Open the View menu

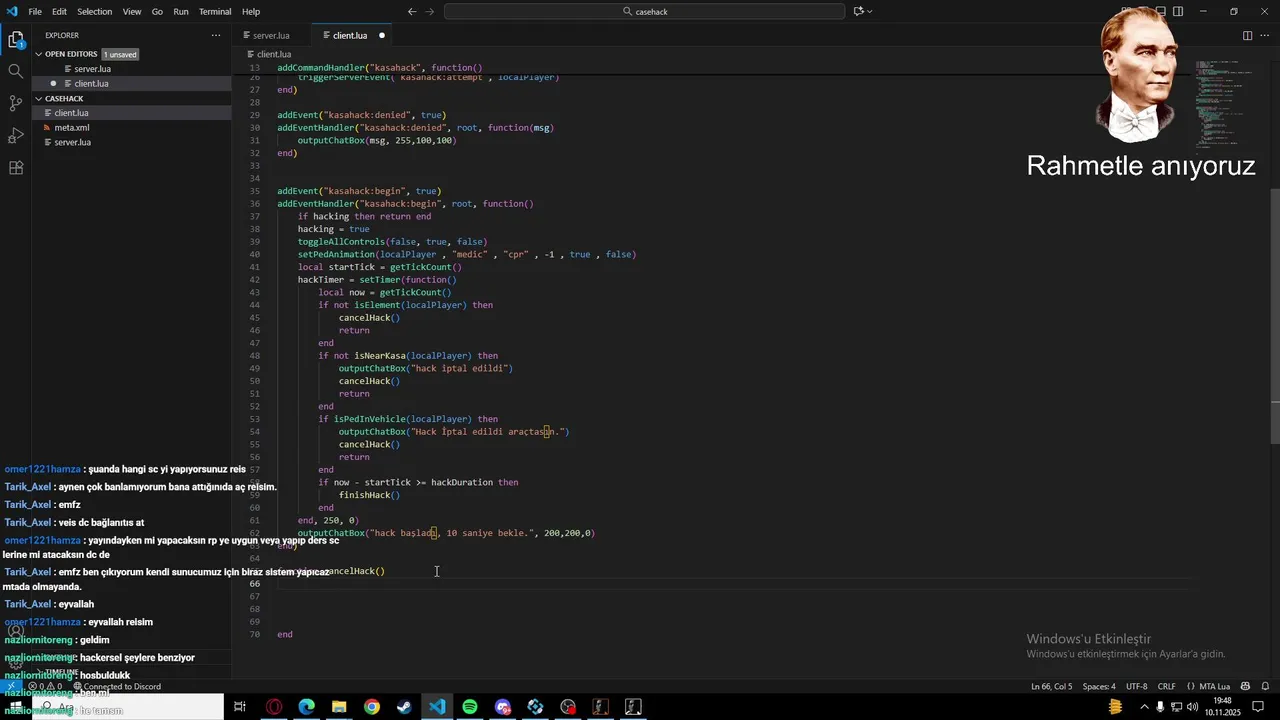click(132, 12)
